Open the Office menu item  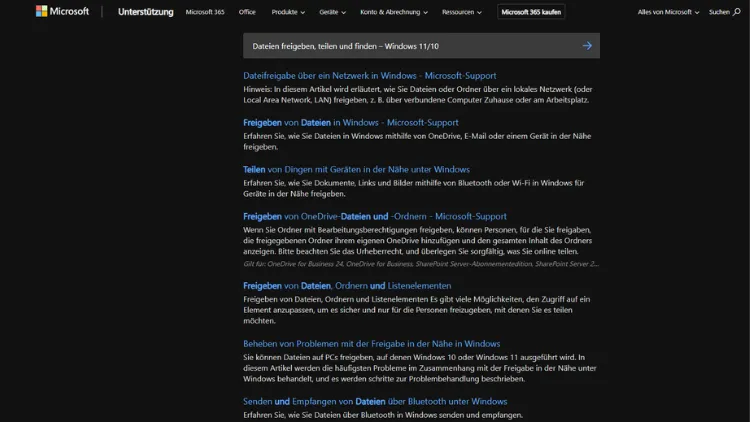pos(247,12)
